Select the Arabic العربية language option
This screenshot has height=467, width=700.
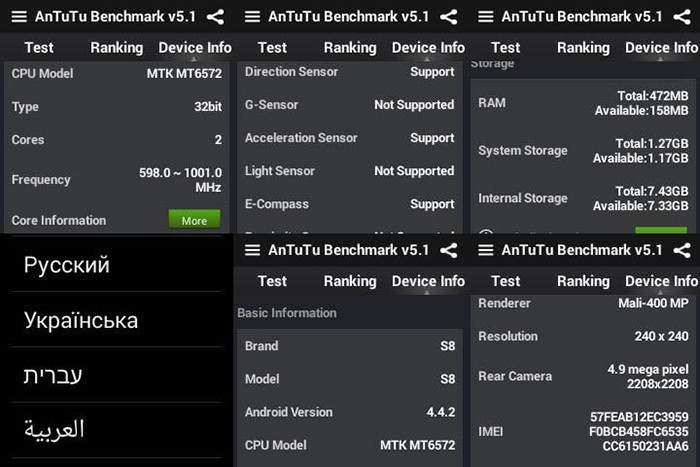tap(55, 430)
